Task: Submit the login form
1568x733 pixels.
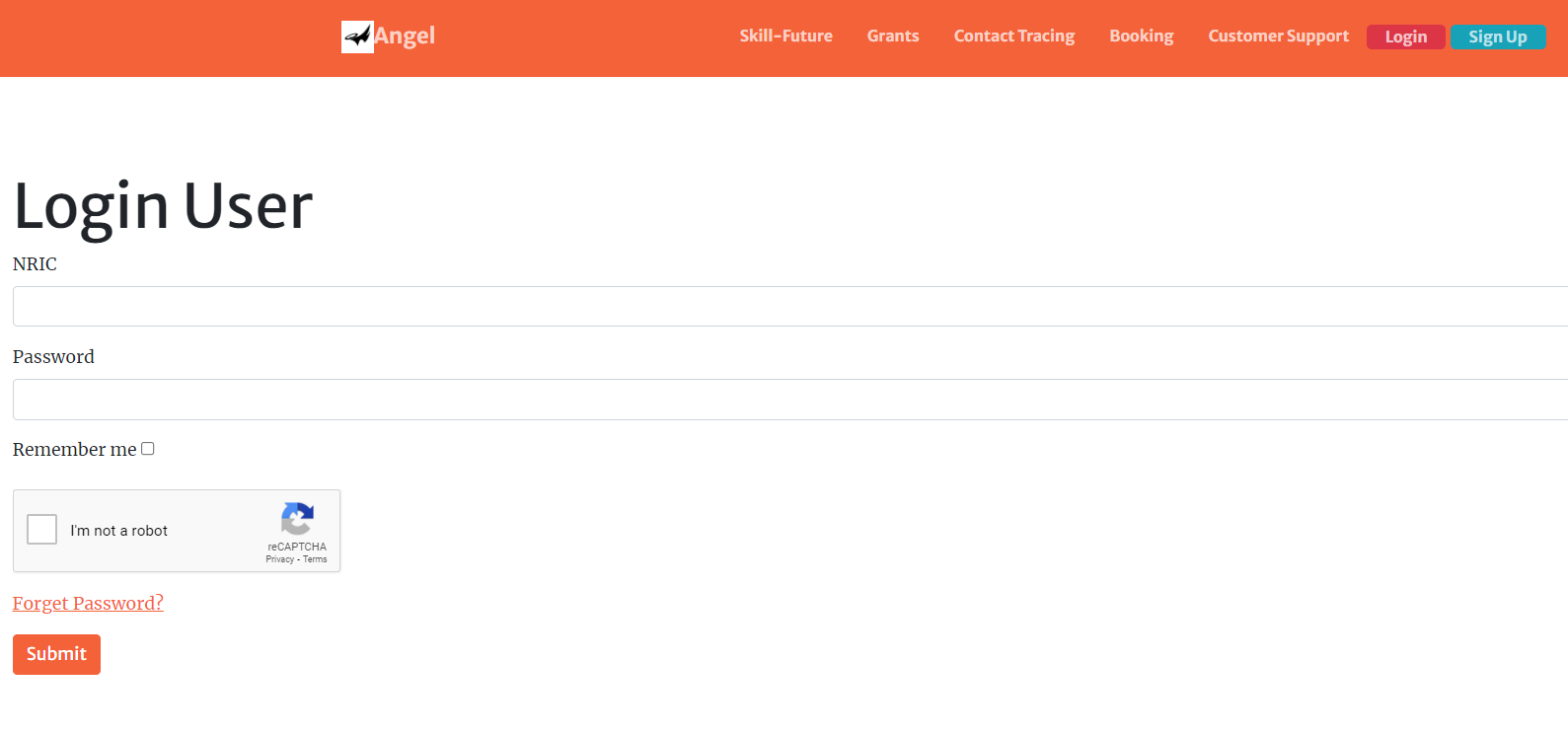Action: [56, 654]
